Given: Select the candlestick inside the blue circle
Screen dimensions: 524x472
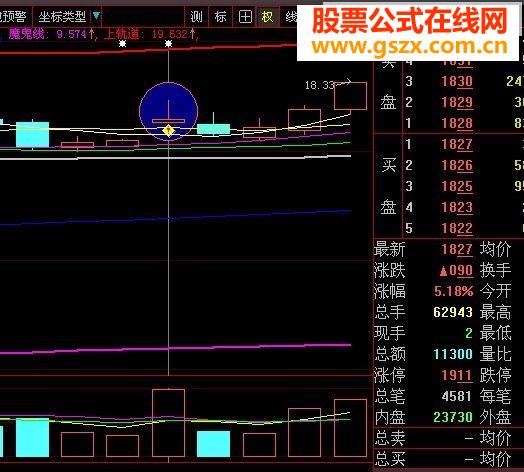Looking at the screenshot, I should tap(168, 121).
